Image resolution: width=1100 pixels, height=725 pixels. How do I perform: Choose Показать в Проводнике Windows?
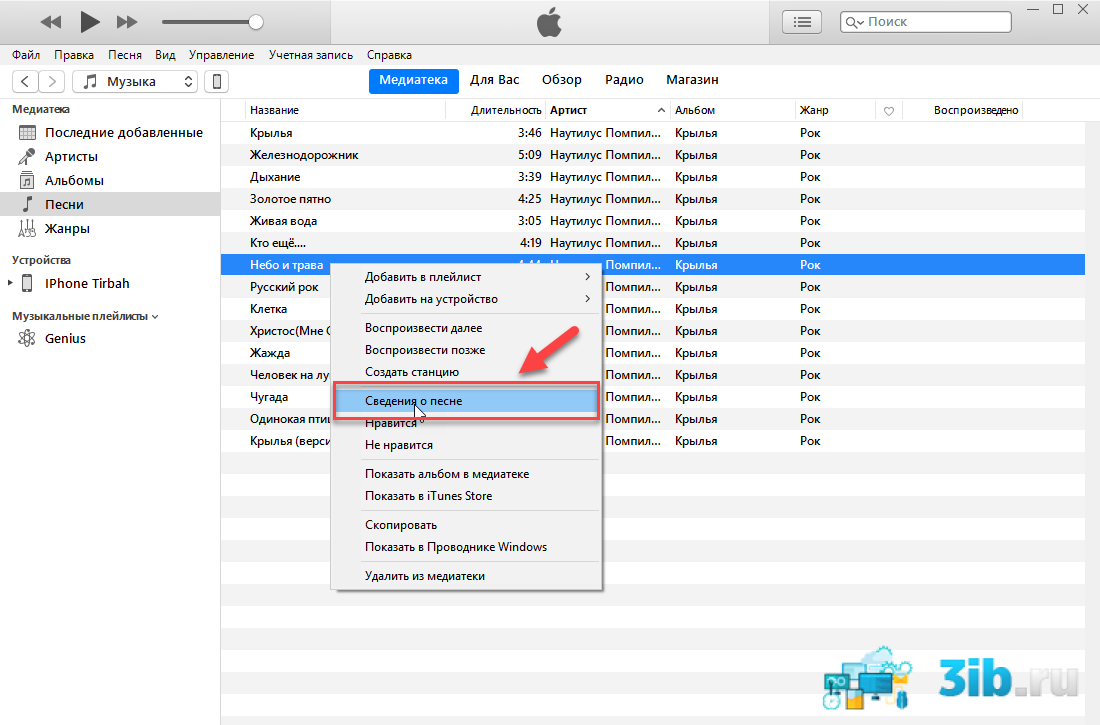(x=467, y=547)
